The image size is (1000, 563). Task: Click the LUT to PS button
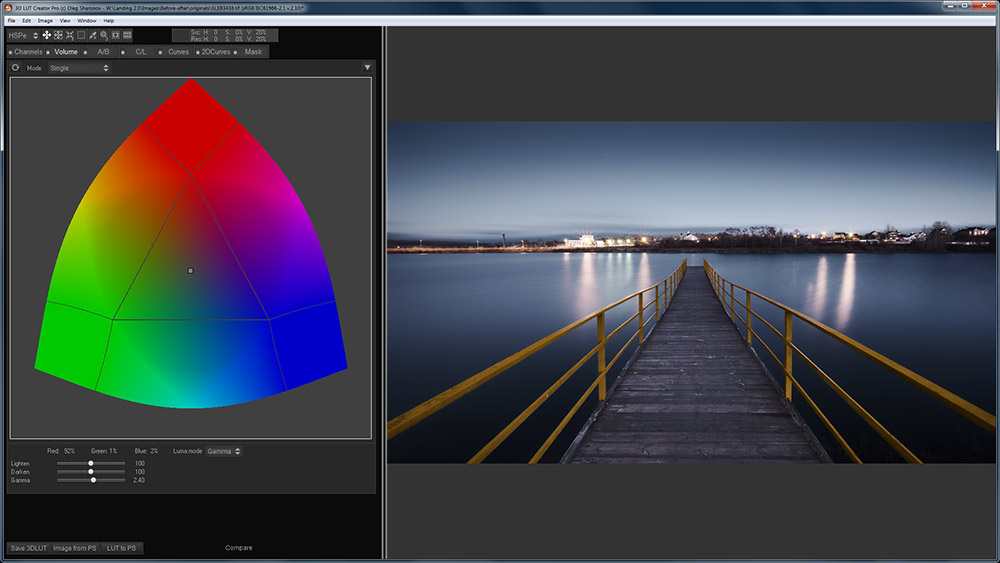click(x=122, y=548)
